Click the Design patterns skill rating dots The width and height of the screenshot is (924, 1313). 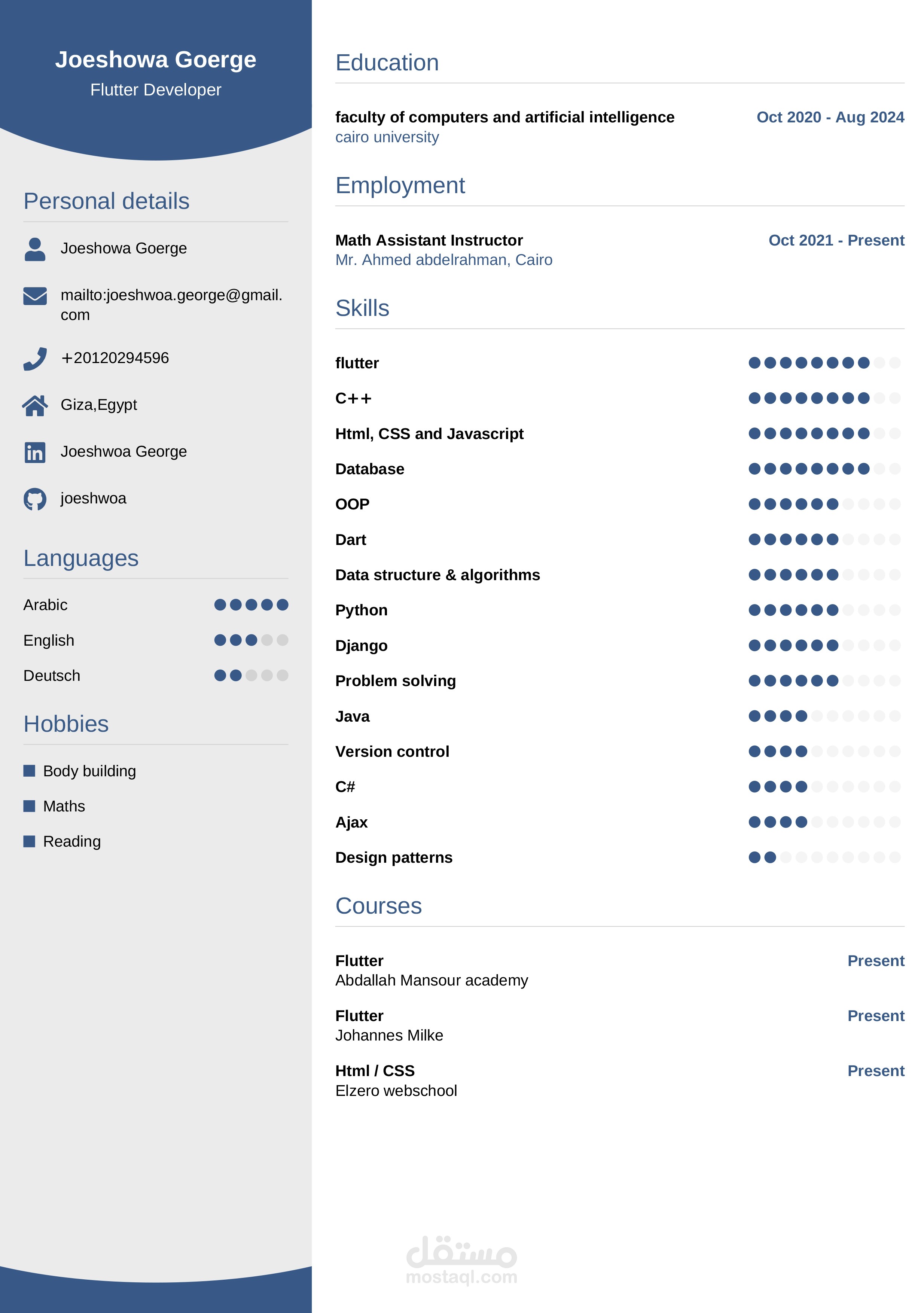[824, 857]
